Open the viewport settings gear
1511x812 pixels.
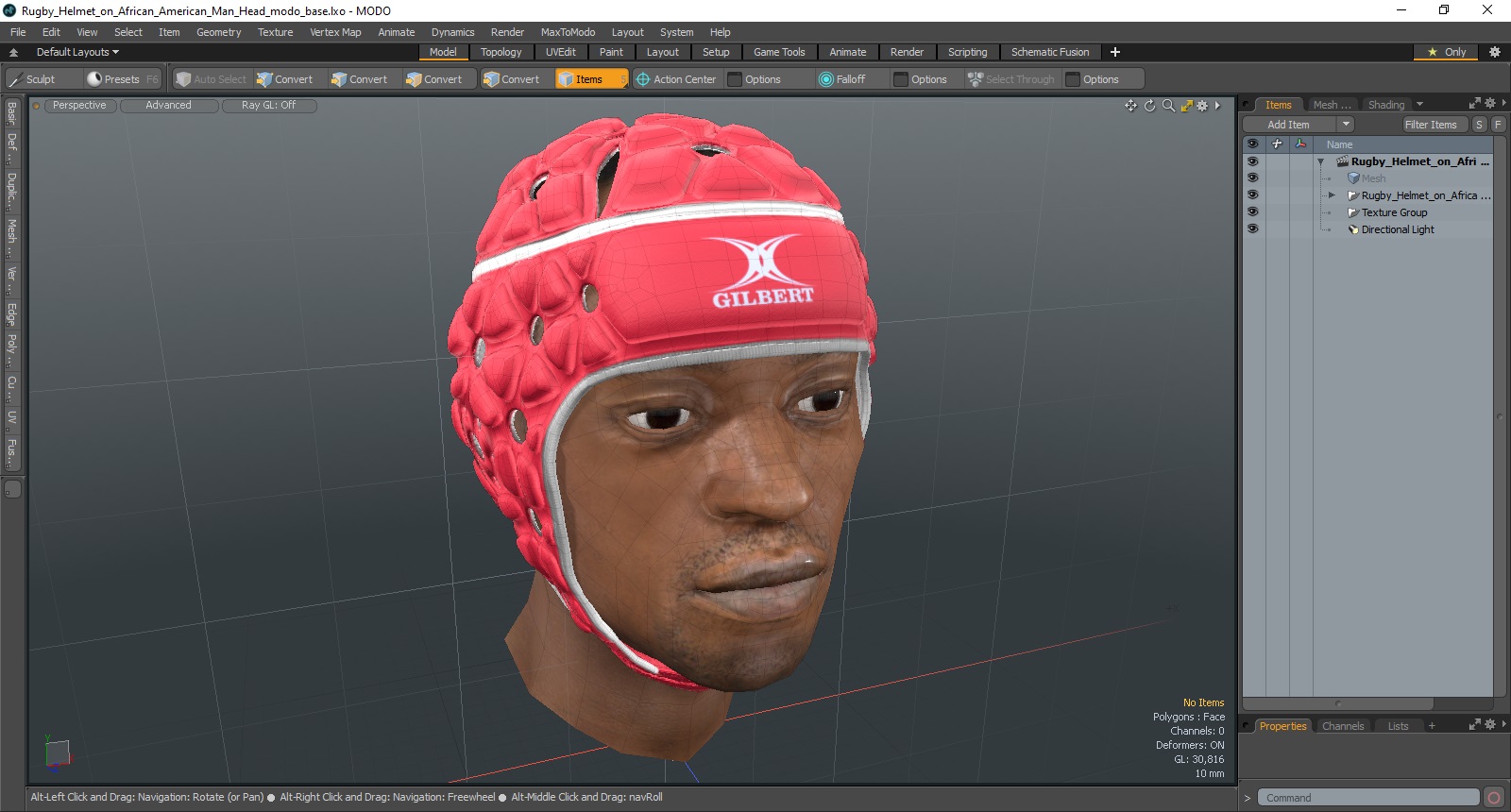[x=1202, y=106]
